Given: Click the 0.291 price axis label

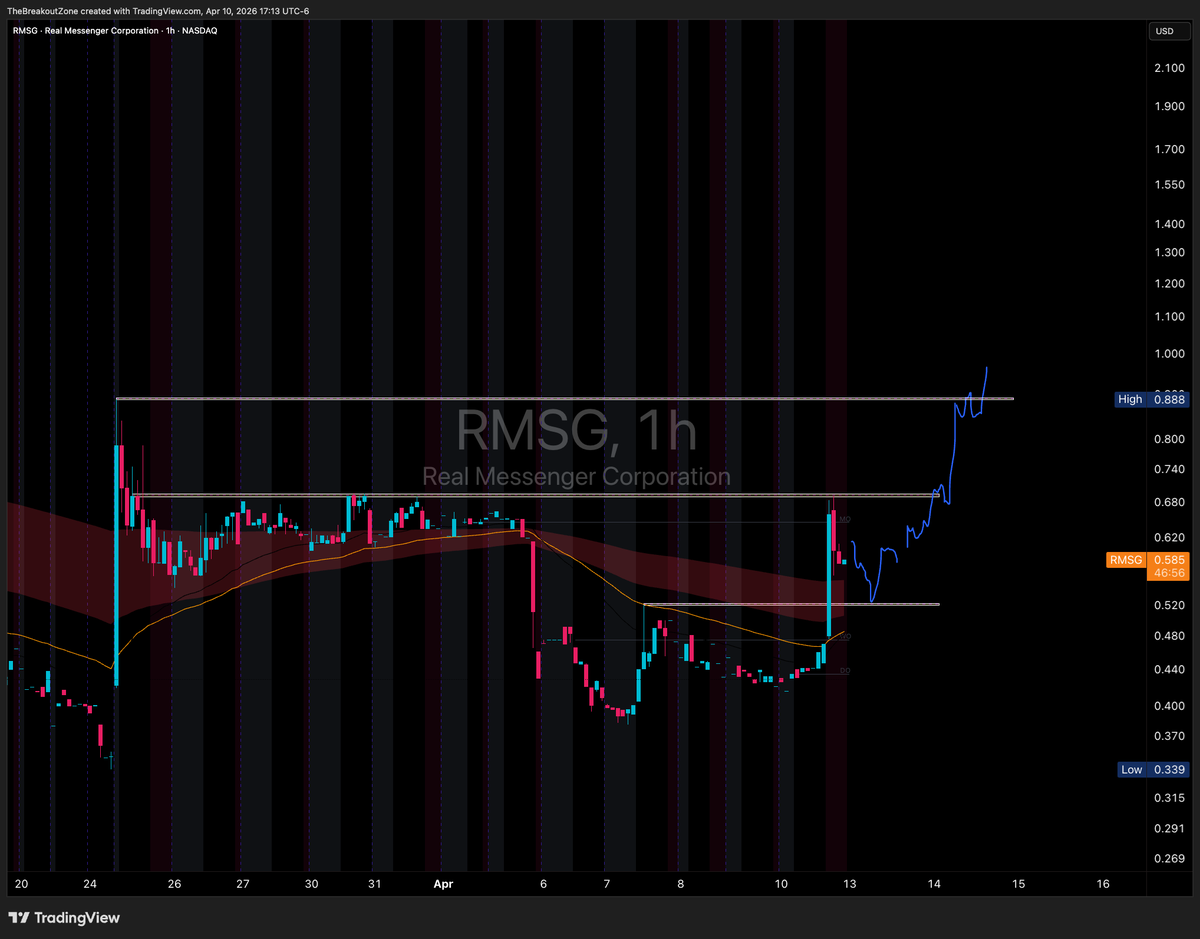Looking at the screenshot, I should [x=1169, y=828].
